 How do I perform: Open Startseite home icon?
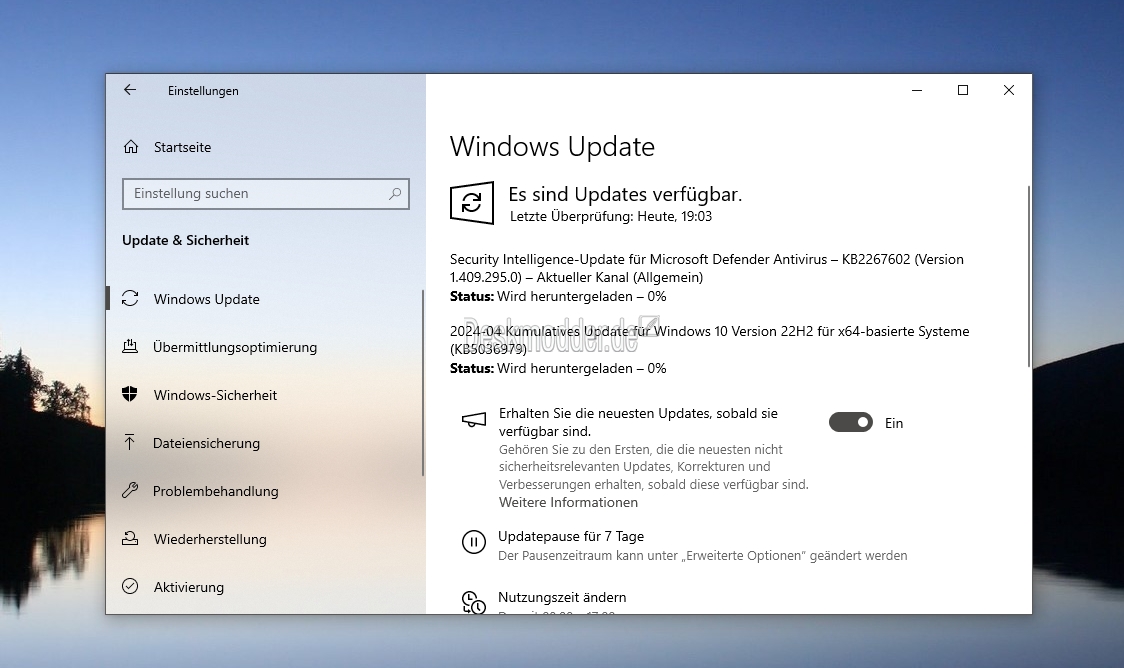[x=130, y=147]
